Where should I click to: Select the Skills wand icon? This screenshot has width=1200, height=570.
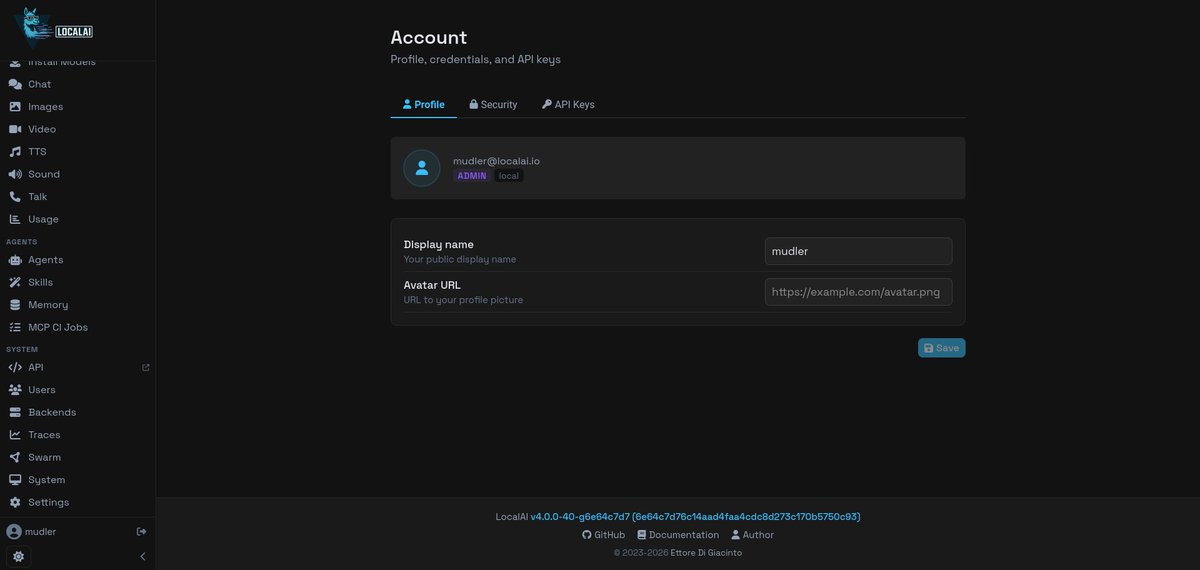[15, 282]
